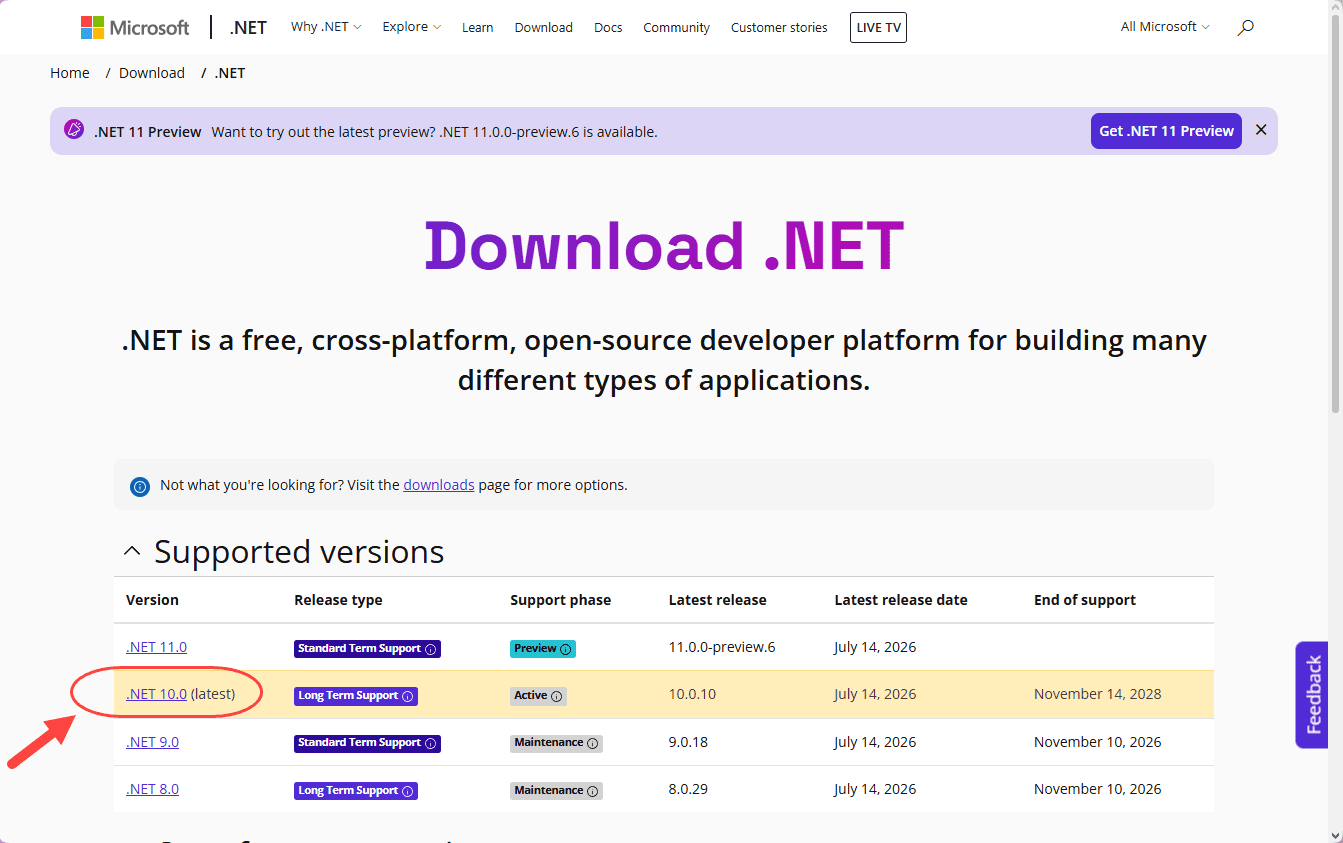This screenshot has width=1343, height=843.
Task: Click info icon on .NET 9.0 Standard Term Support badge
Action: click(x=431, y=743)
